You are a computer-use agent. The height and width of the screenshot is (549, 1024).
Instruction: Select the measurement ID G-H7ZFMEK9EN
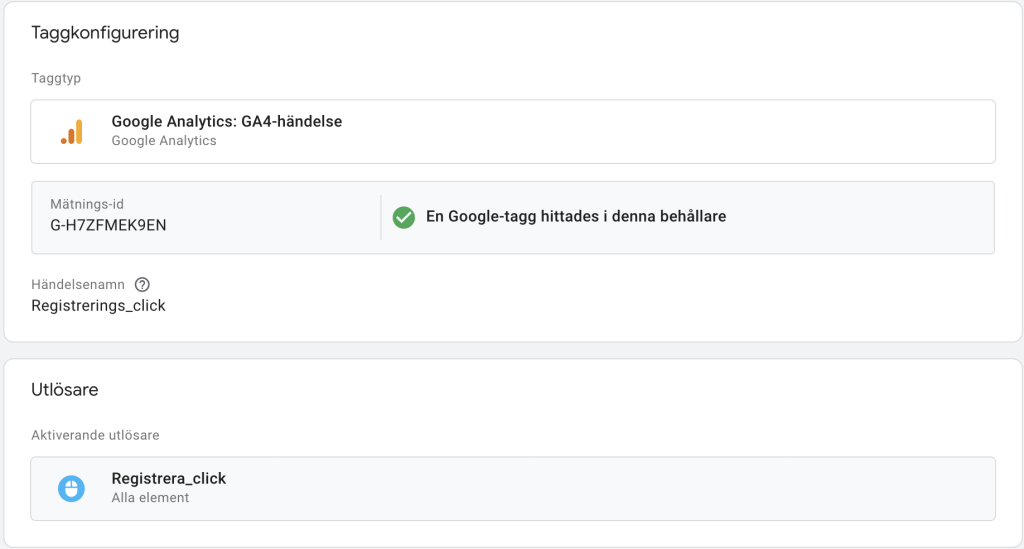(x=108, y=225)
